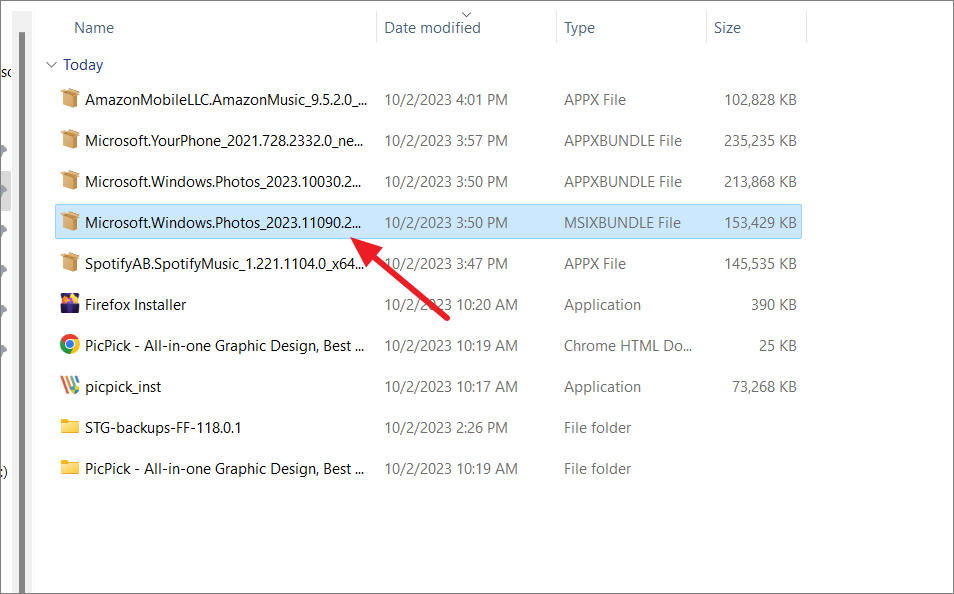
Task: Select the PicPick Chrome HTML document name
Action: point(225,346)
